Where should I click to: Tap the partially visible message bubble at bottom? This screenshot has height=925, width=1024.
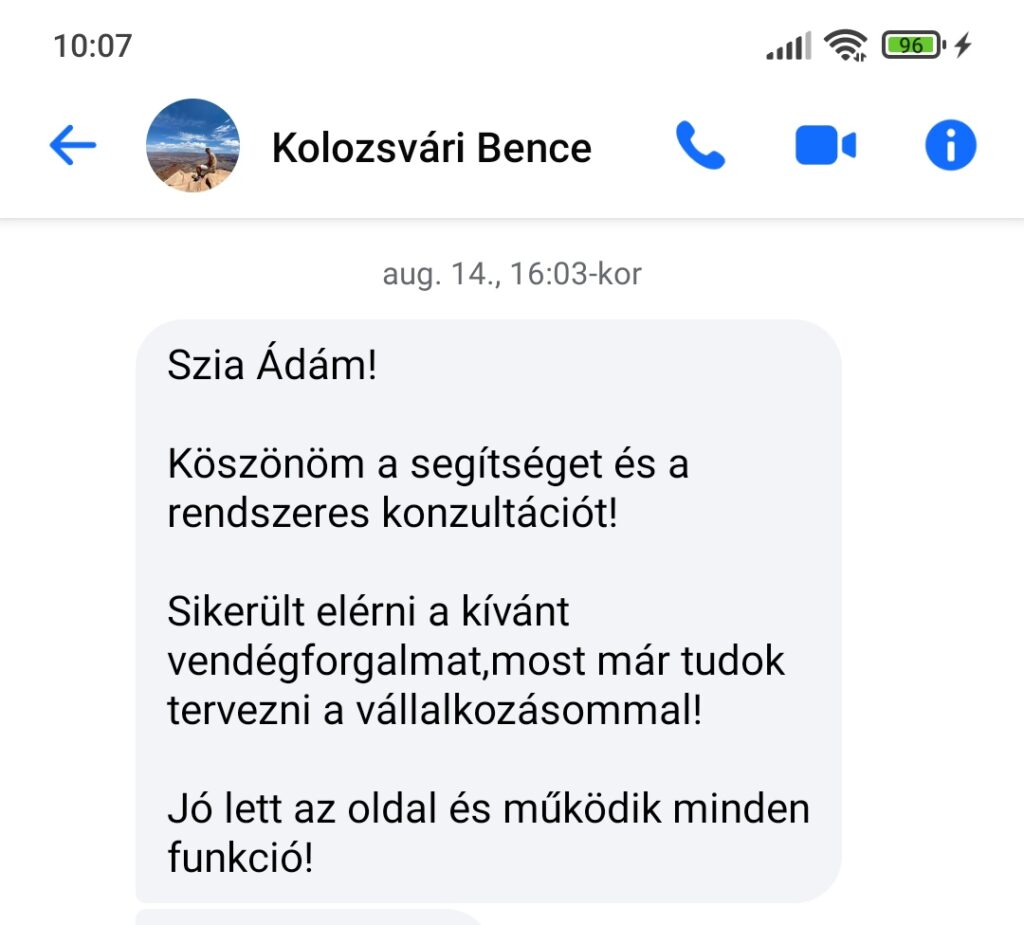pos(310,916)
